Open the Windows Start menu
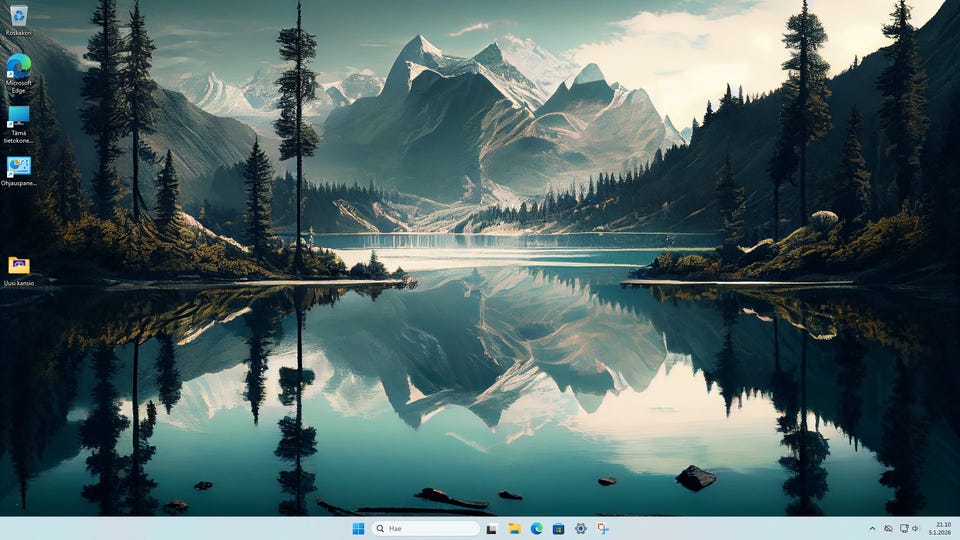 pos(359,528)
